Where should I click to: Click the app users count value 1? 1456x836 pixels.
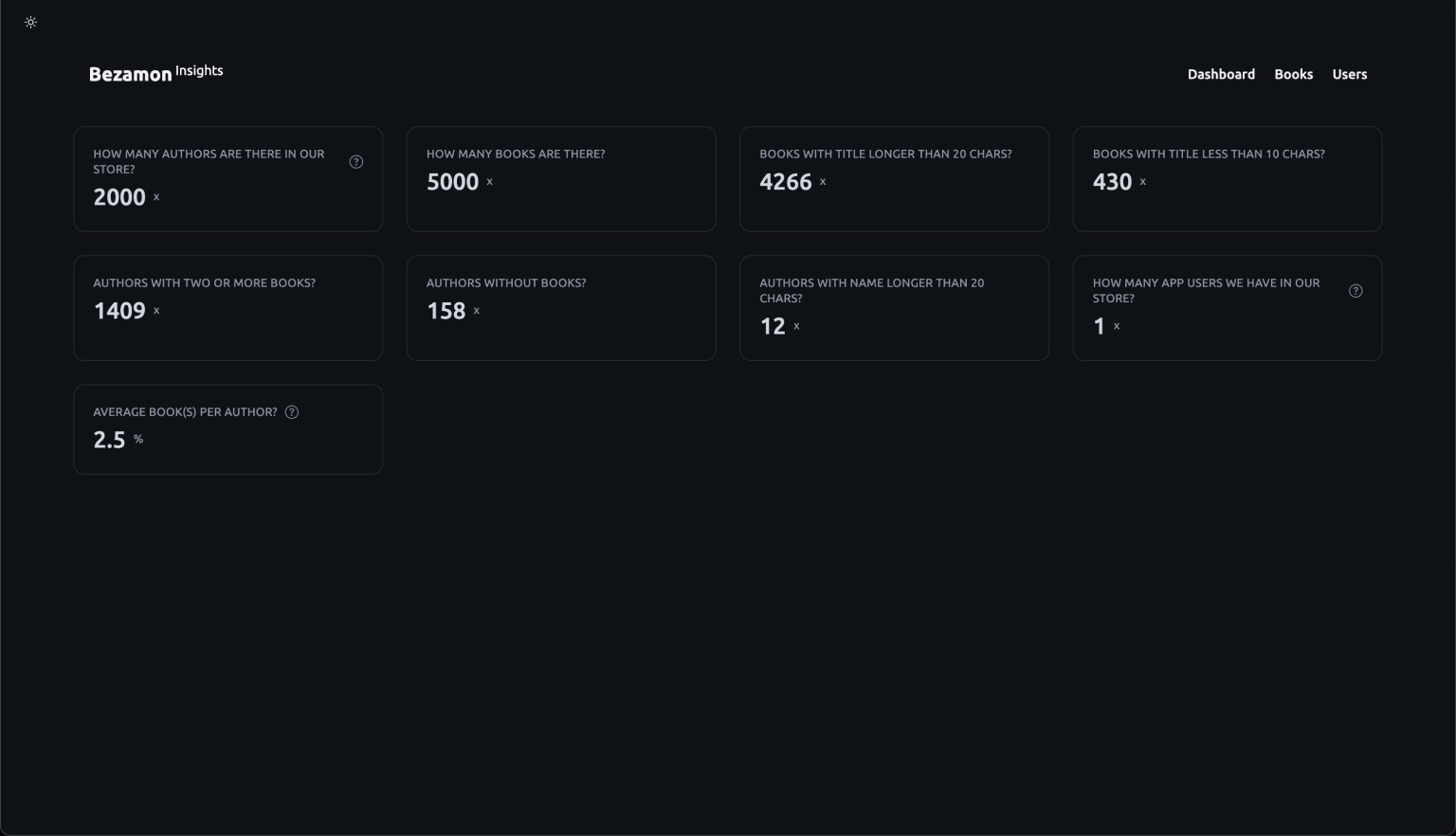coord(1099,326)
